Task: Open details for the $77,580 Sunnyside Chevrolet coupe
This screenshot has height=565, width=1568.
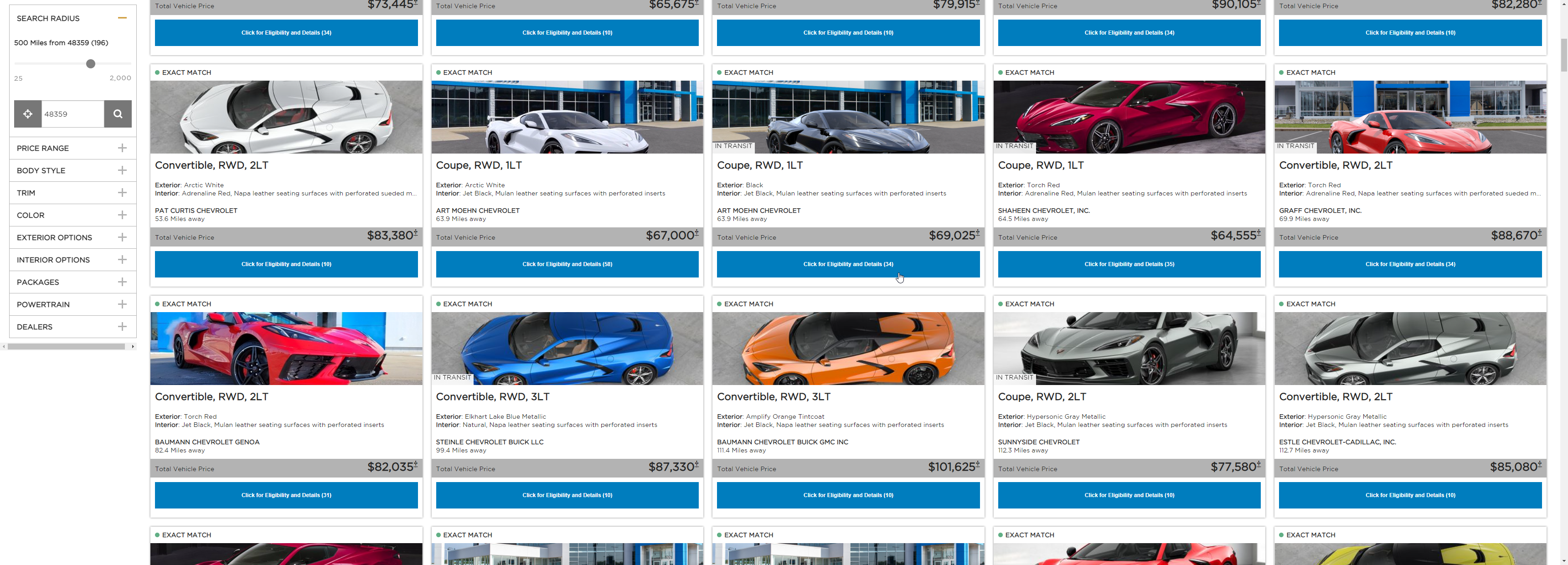Action: (x=1129, y=495)
